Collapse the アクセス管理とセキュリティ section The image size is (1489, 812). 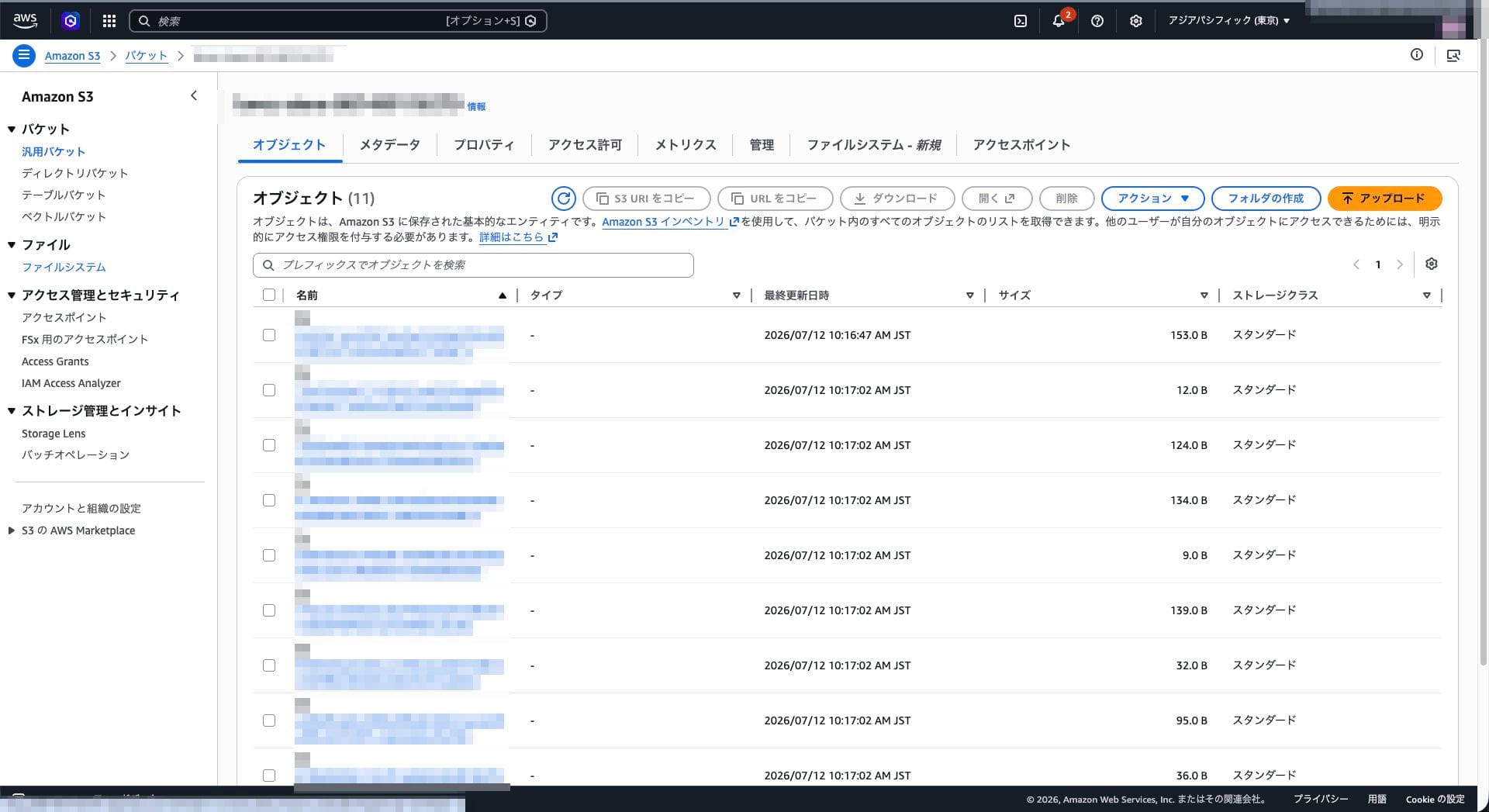[x=12, y=295]
